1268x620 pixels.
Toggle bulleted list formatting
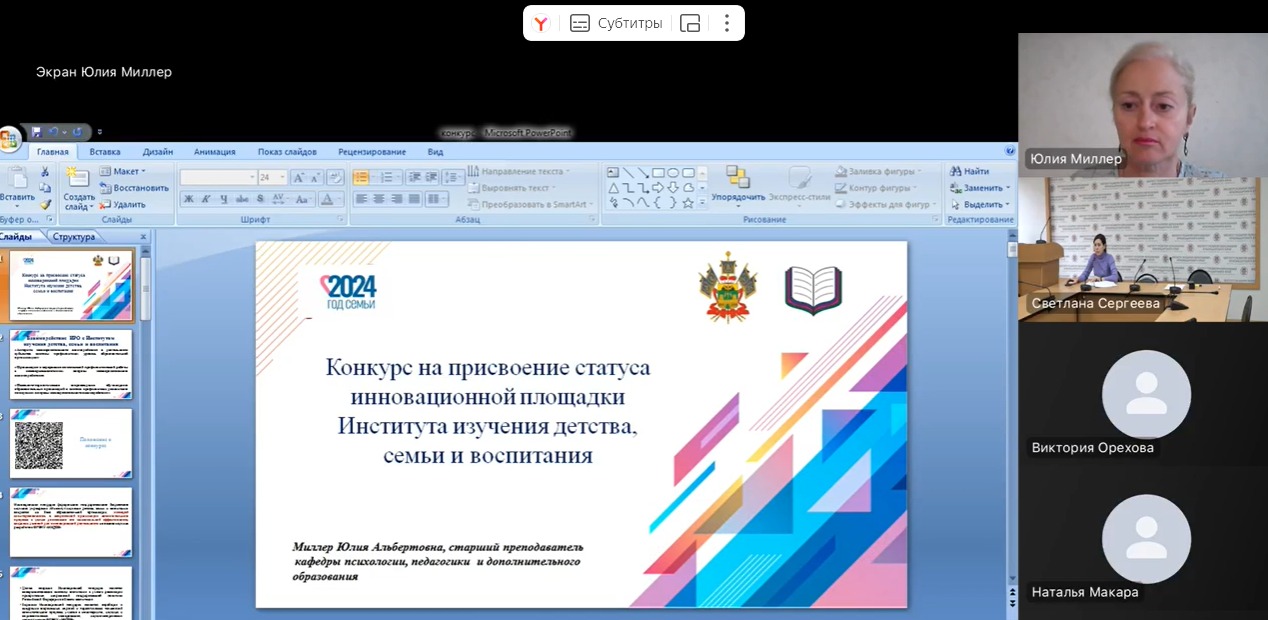pos(361,178)
